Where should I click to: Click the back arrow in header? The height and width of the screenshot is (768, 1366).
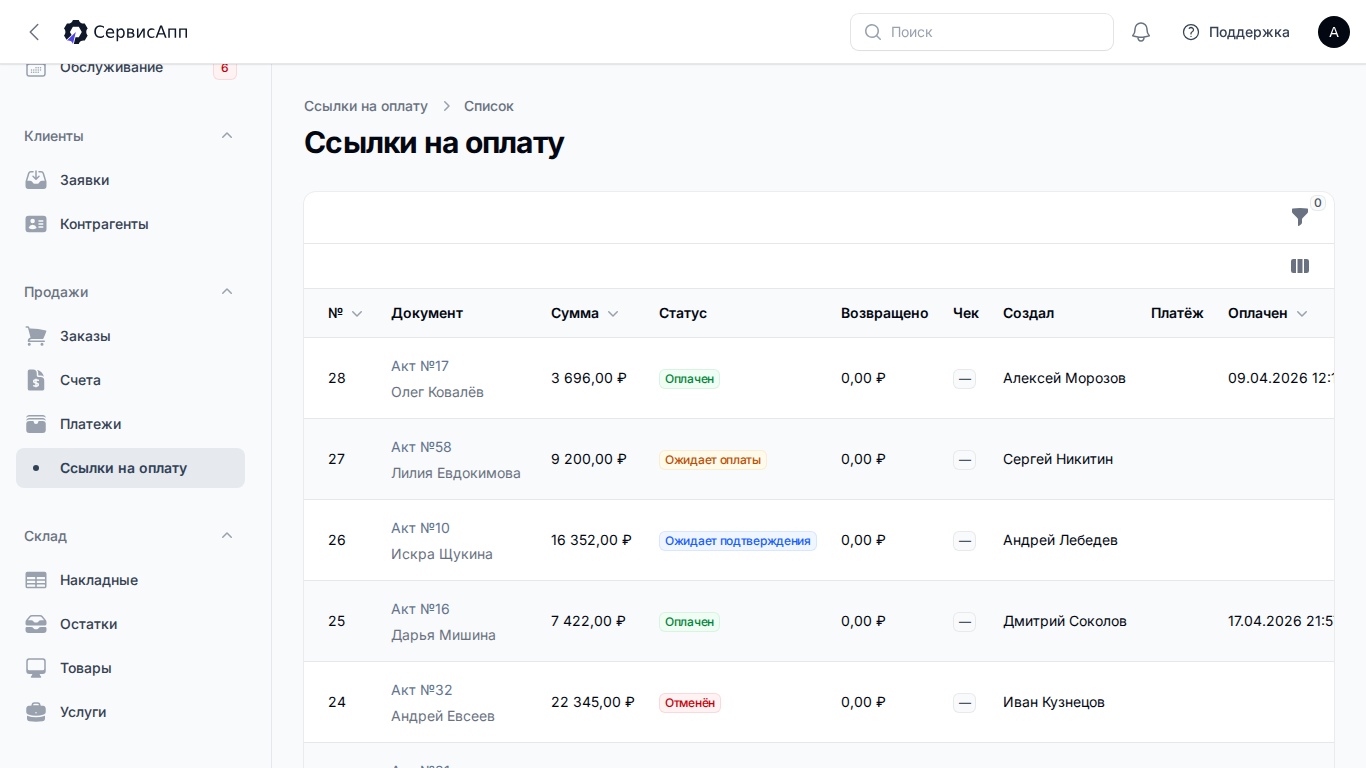(x=34, y=32)
